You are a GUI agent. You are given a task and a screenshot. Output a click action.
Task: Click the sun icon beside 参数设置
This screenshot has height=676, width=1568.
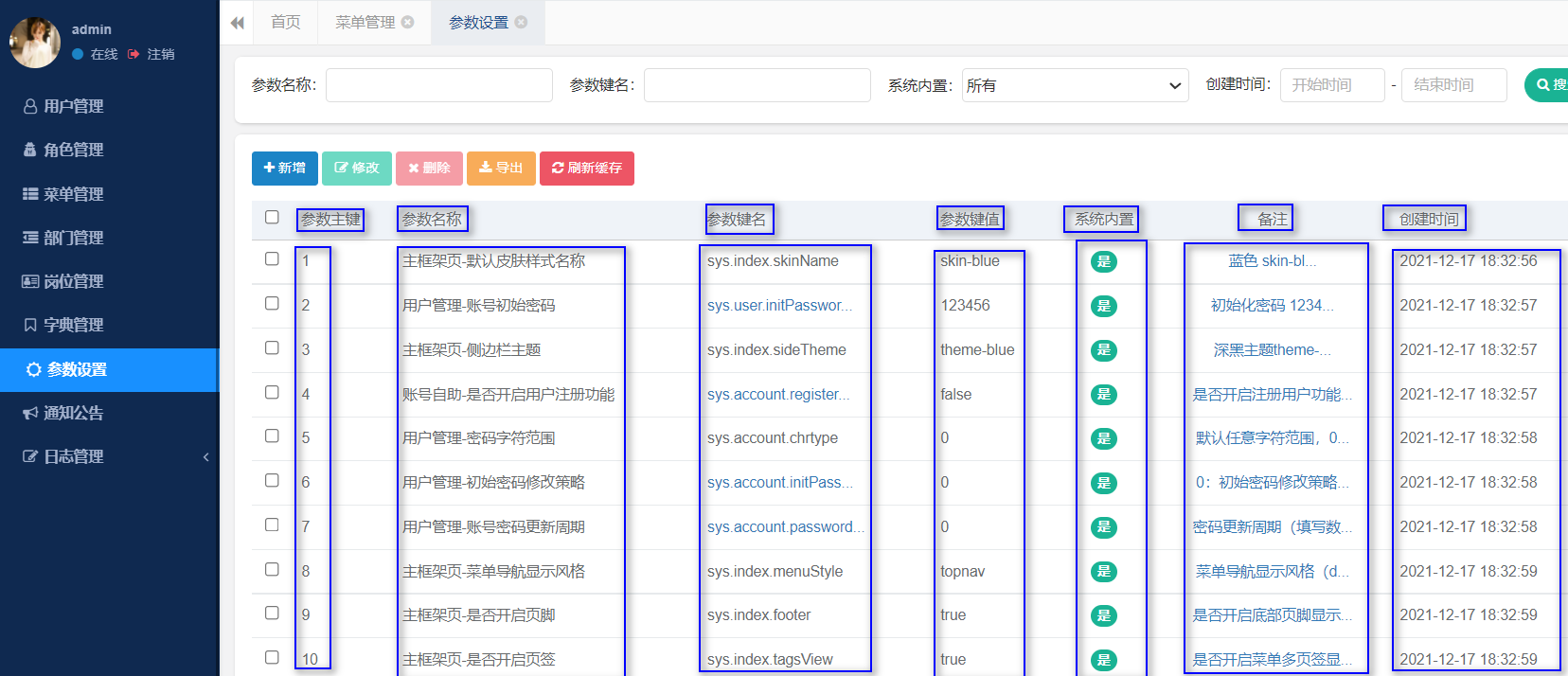(34, 369)
